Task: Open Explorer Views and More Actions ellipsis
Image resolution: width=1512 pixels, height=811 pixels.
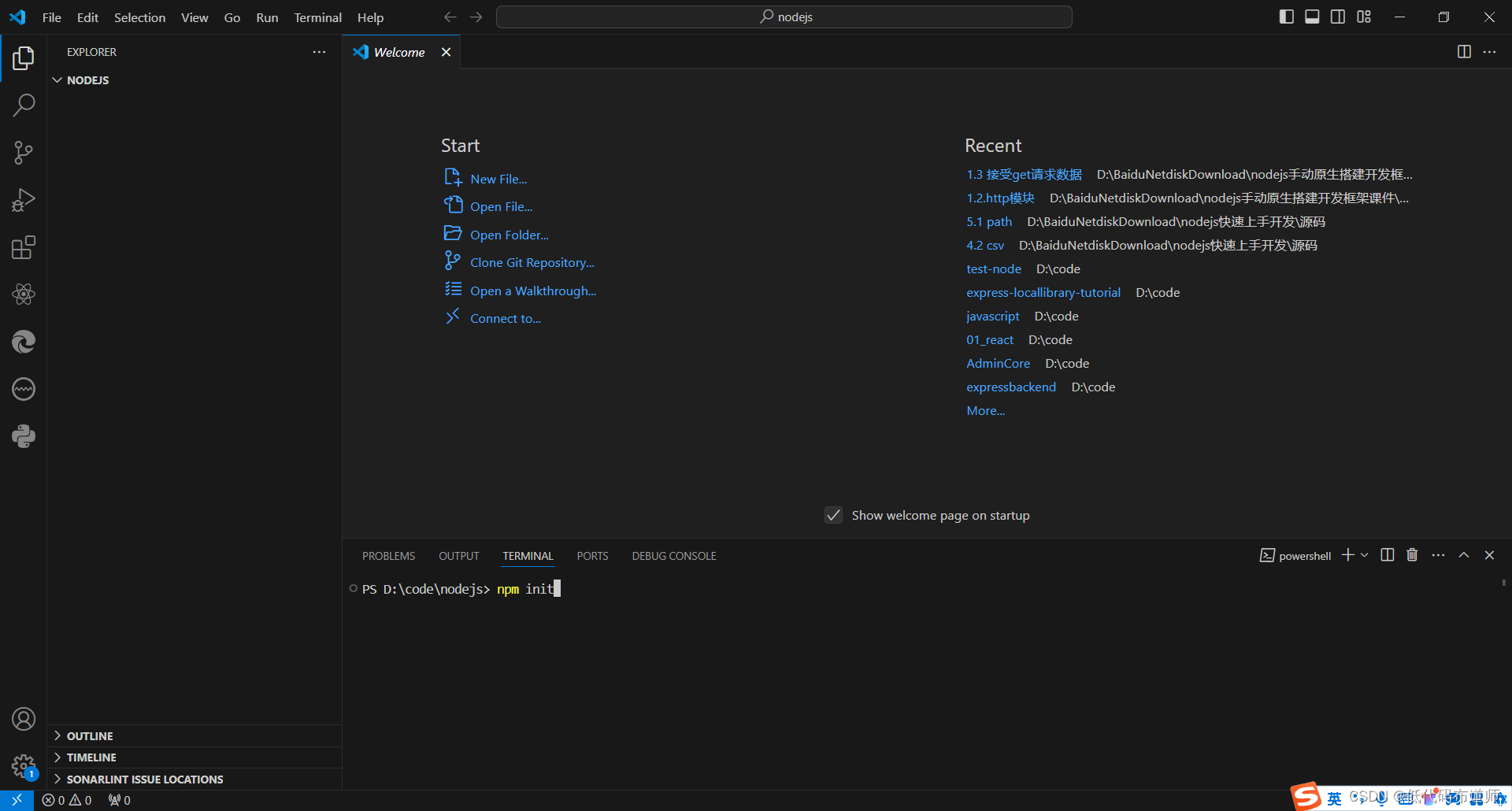Action: (x=319, y=52)
